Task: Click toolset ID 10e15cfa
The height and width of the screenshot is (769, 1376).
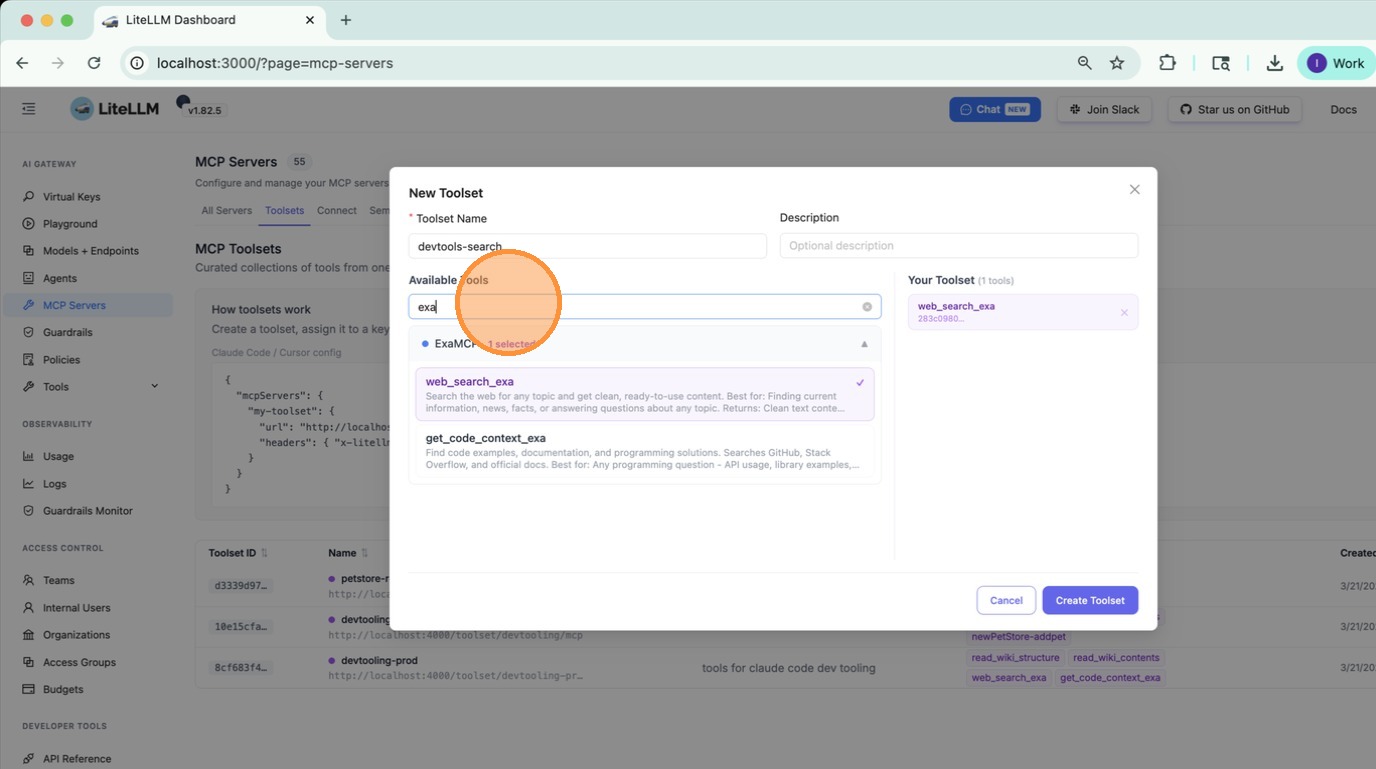Action: 241,626
